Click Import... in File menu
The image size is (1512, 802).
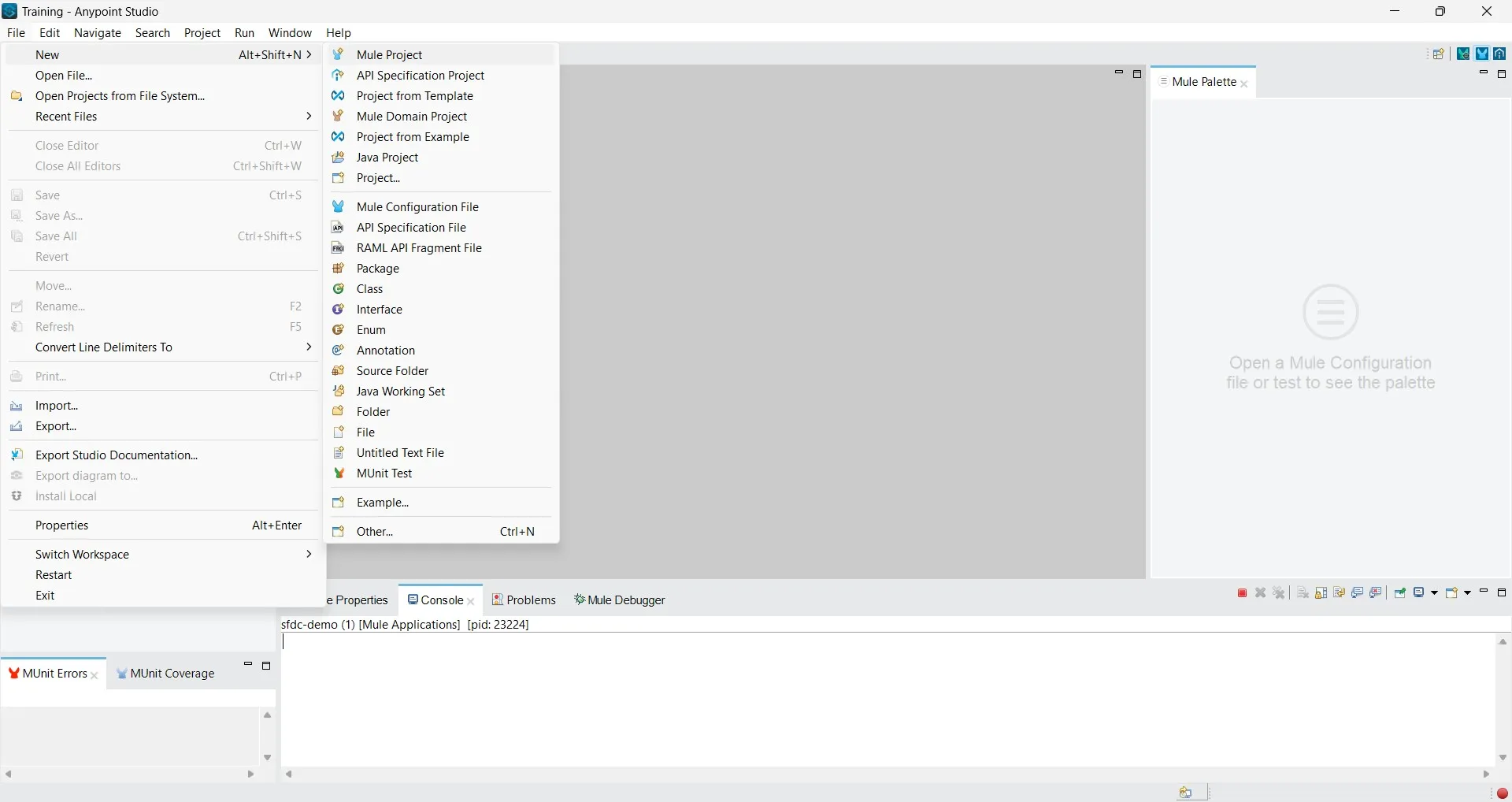point(163,406)
